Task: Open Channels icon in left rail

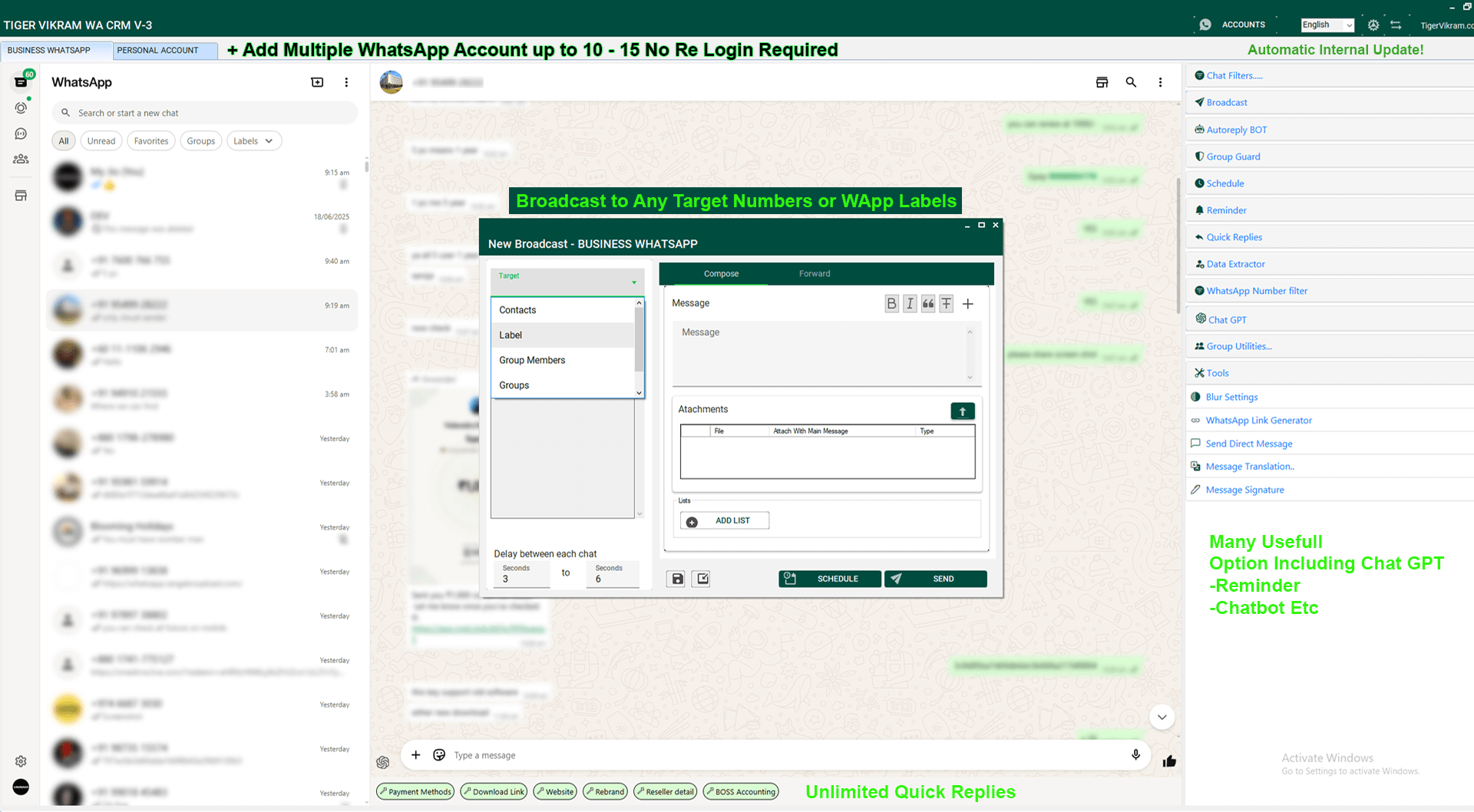Action: (21, 134)
